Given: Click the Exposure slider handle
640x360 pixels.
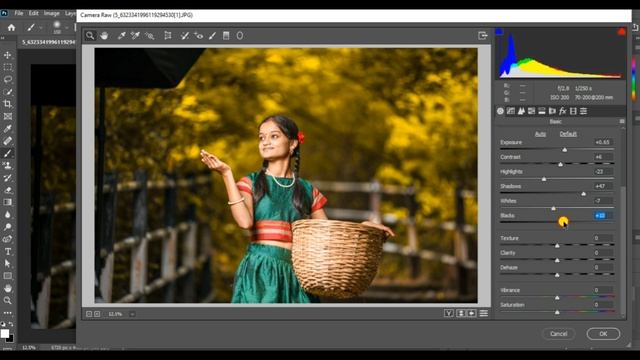Looking at the screenshot, I should tap(564, 150).
